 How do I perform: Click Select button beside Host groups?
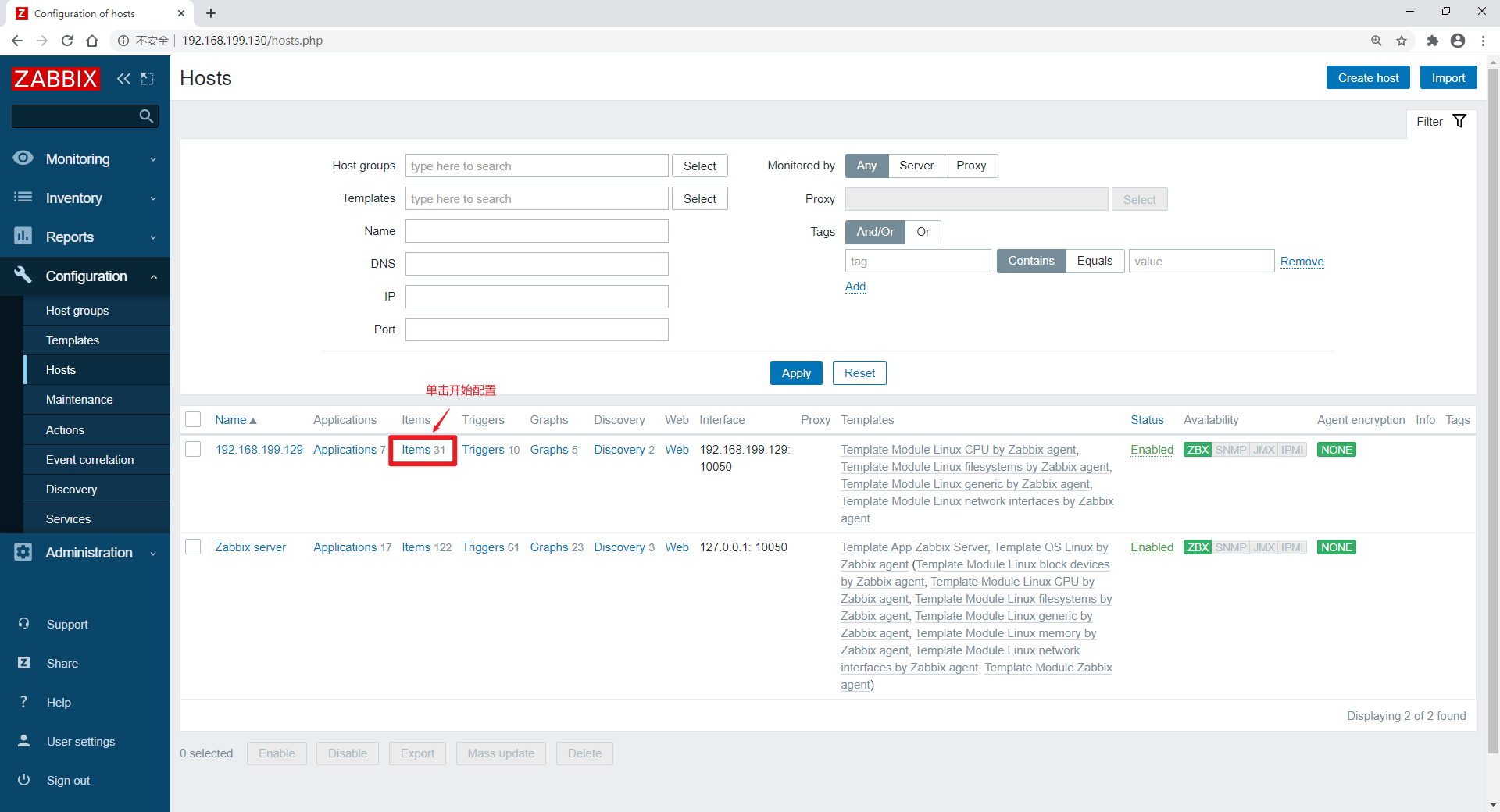point(699,166)
